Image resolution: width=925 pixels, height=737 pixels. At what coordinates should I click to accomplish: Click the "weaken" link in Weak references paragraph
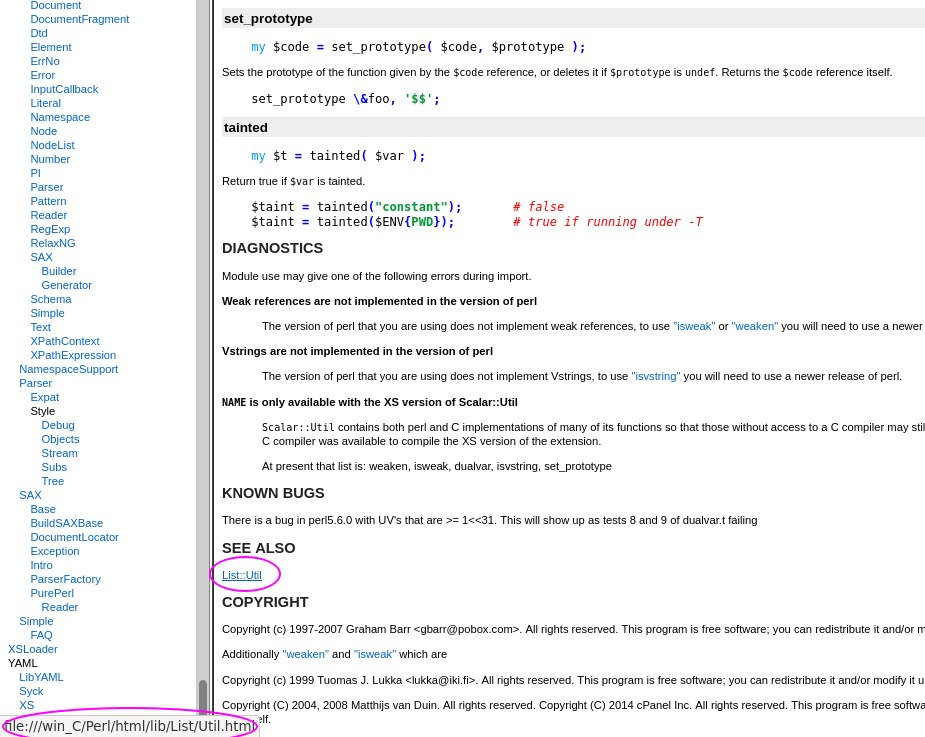755,326
